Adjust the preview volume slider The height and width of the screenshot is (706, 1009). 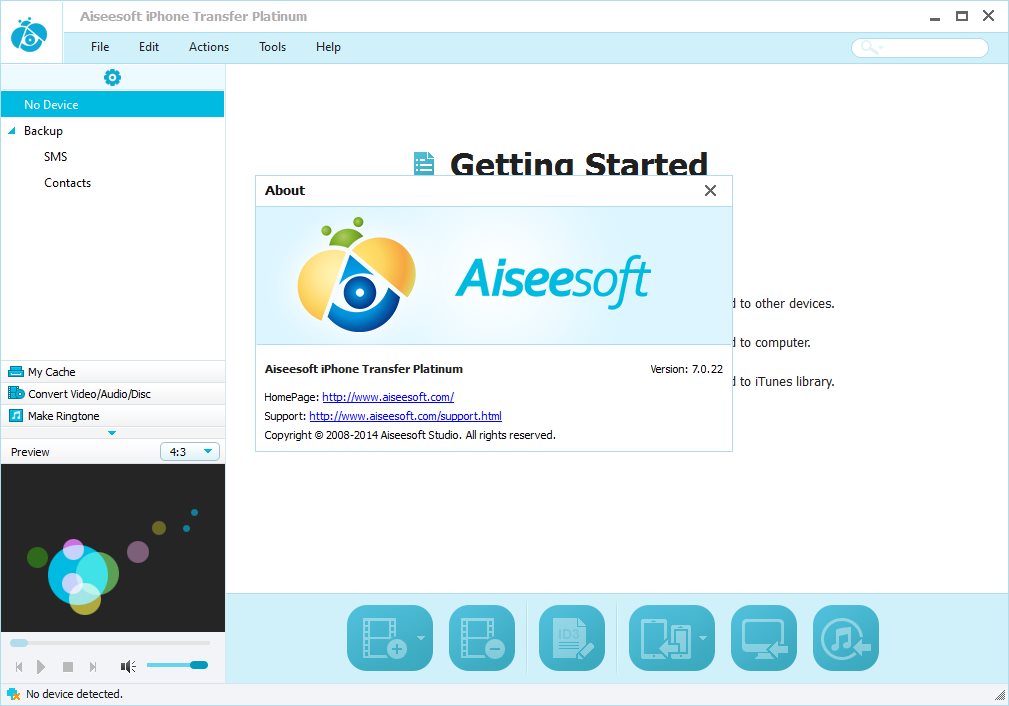point(177,665)
